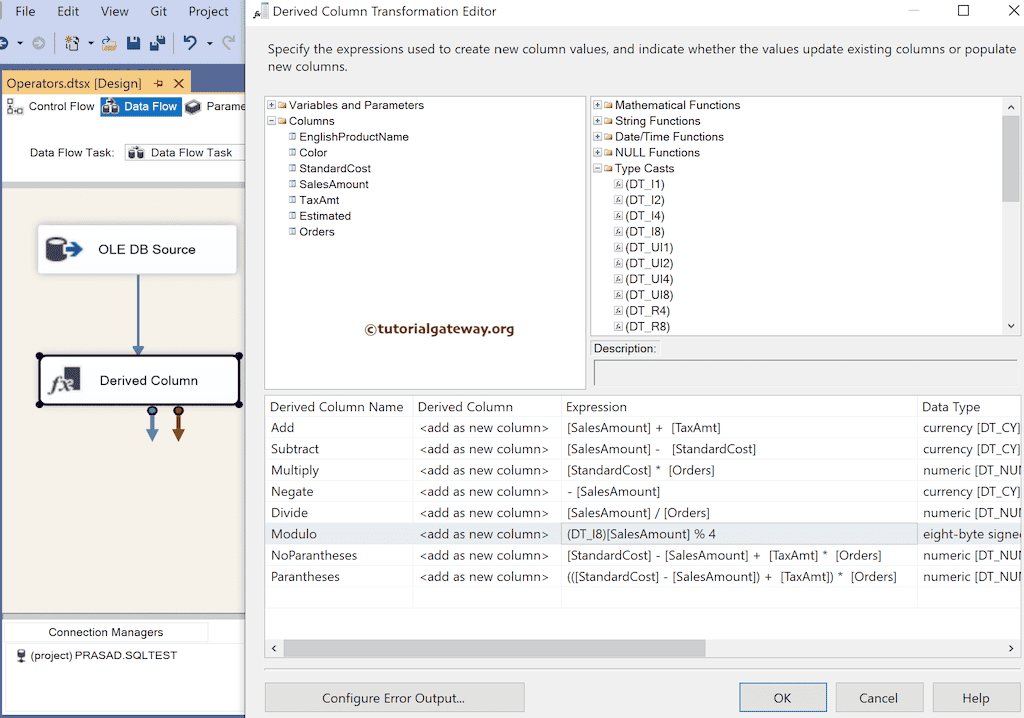
Task: Open the Git menu
Action: pos(158,11)
